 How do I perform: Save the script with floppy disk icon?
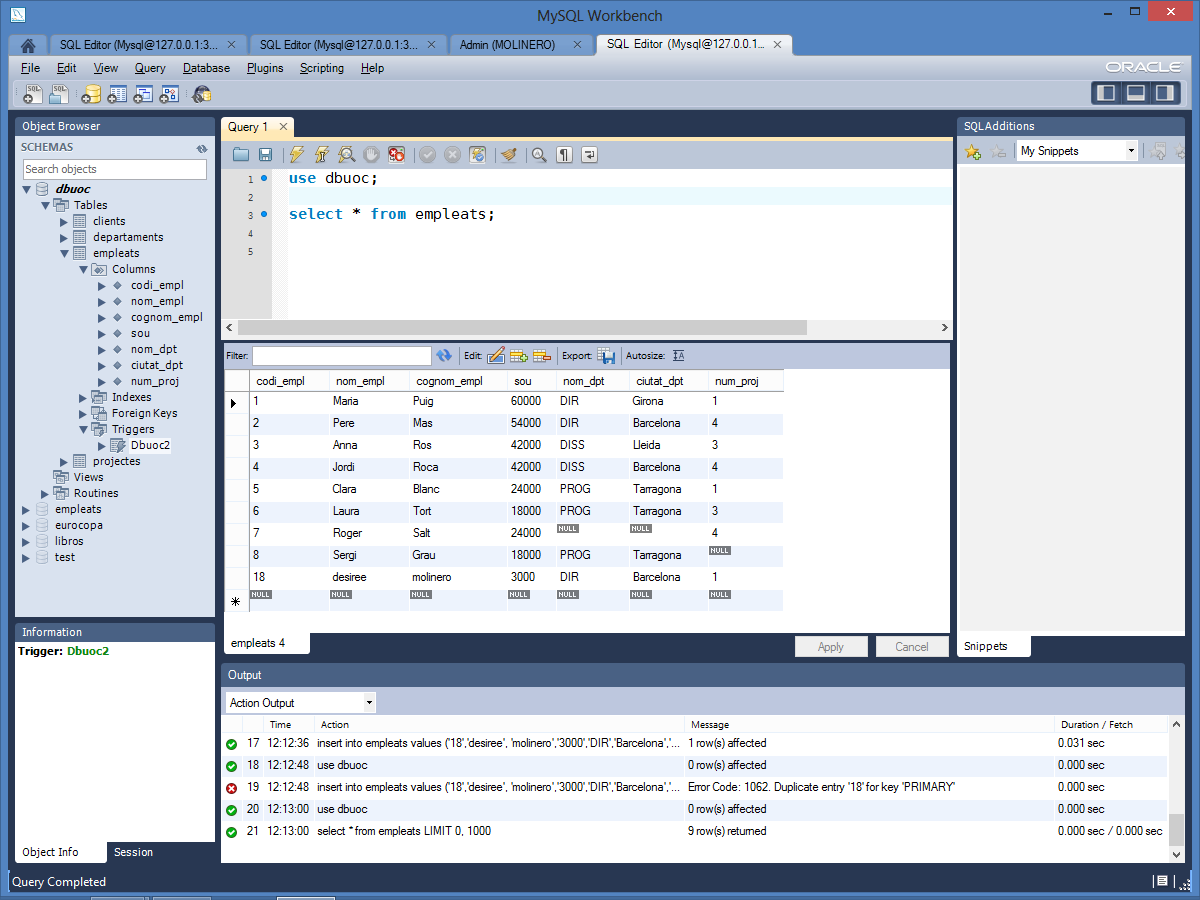click(265, 154)
